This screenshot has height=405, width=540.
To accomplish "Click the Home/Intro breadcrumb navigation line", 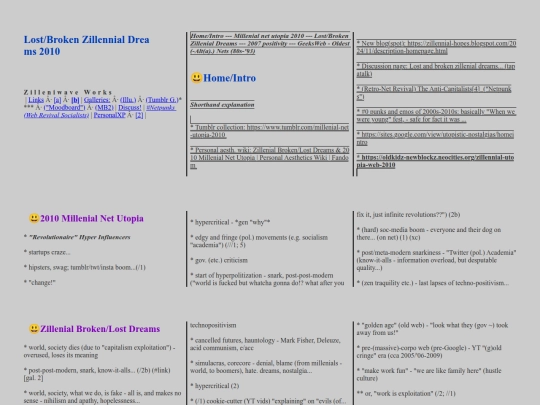I will [x=270, y=43].
